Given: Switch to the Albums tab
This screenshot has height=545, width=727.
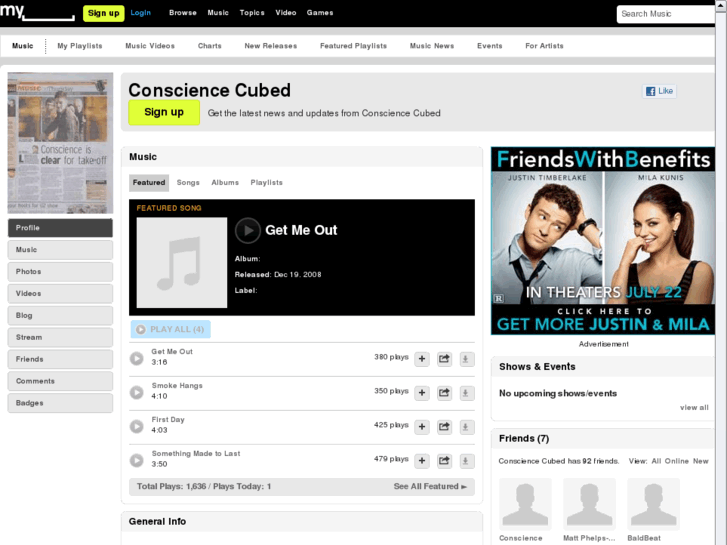Looking at the screenshot, I should tap(225, 183).
